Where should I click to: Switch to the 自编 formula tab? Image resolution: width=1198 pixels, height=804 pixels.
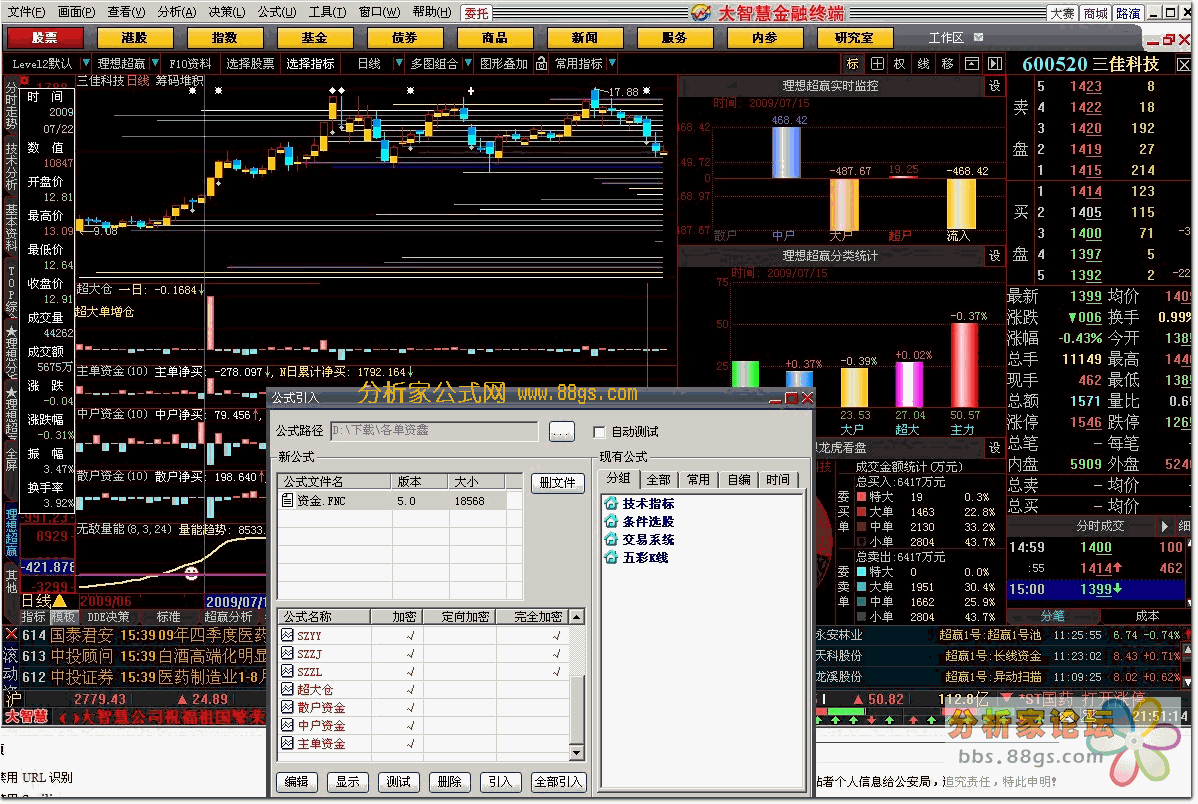point(739,480)
